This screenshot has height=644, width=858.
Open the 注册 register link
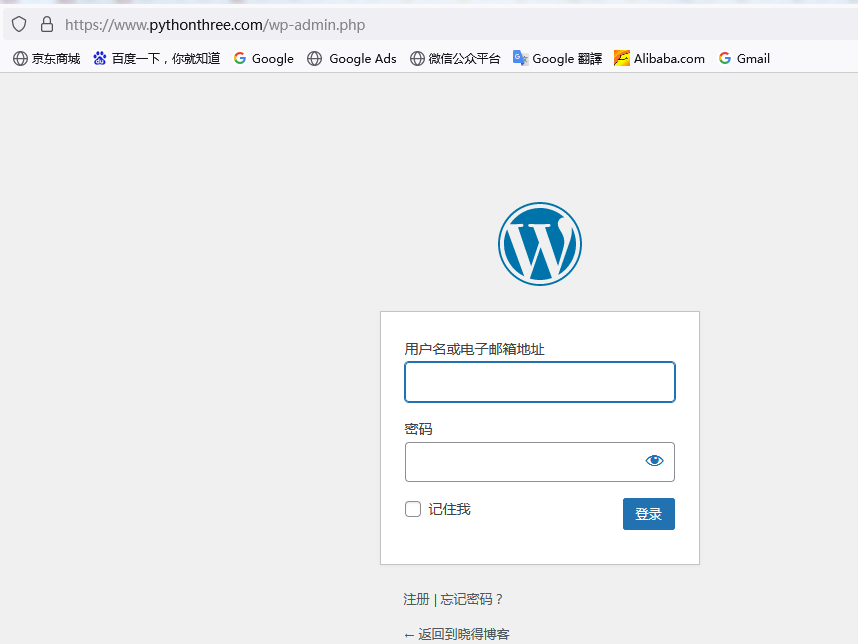click(x=416, y=599)
